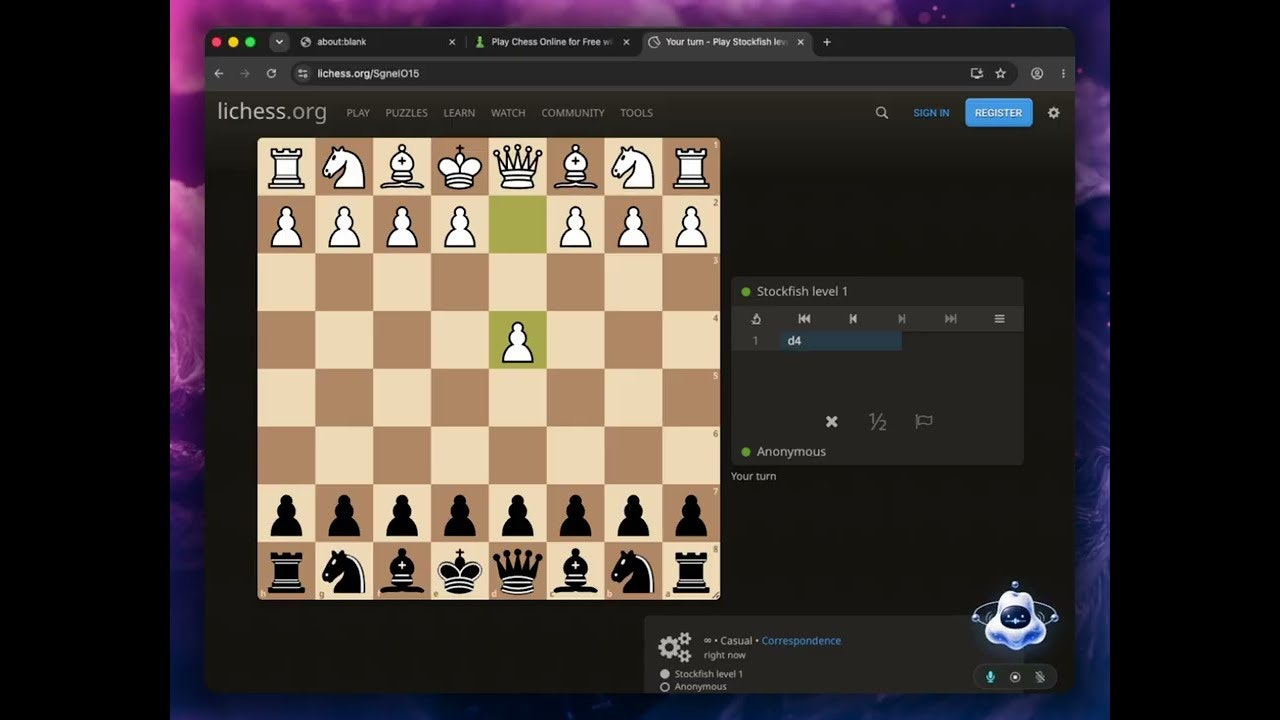
Task: Jump to last move
Action: 951,319
